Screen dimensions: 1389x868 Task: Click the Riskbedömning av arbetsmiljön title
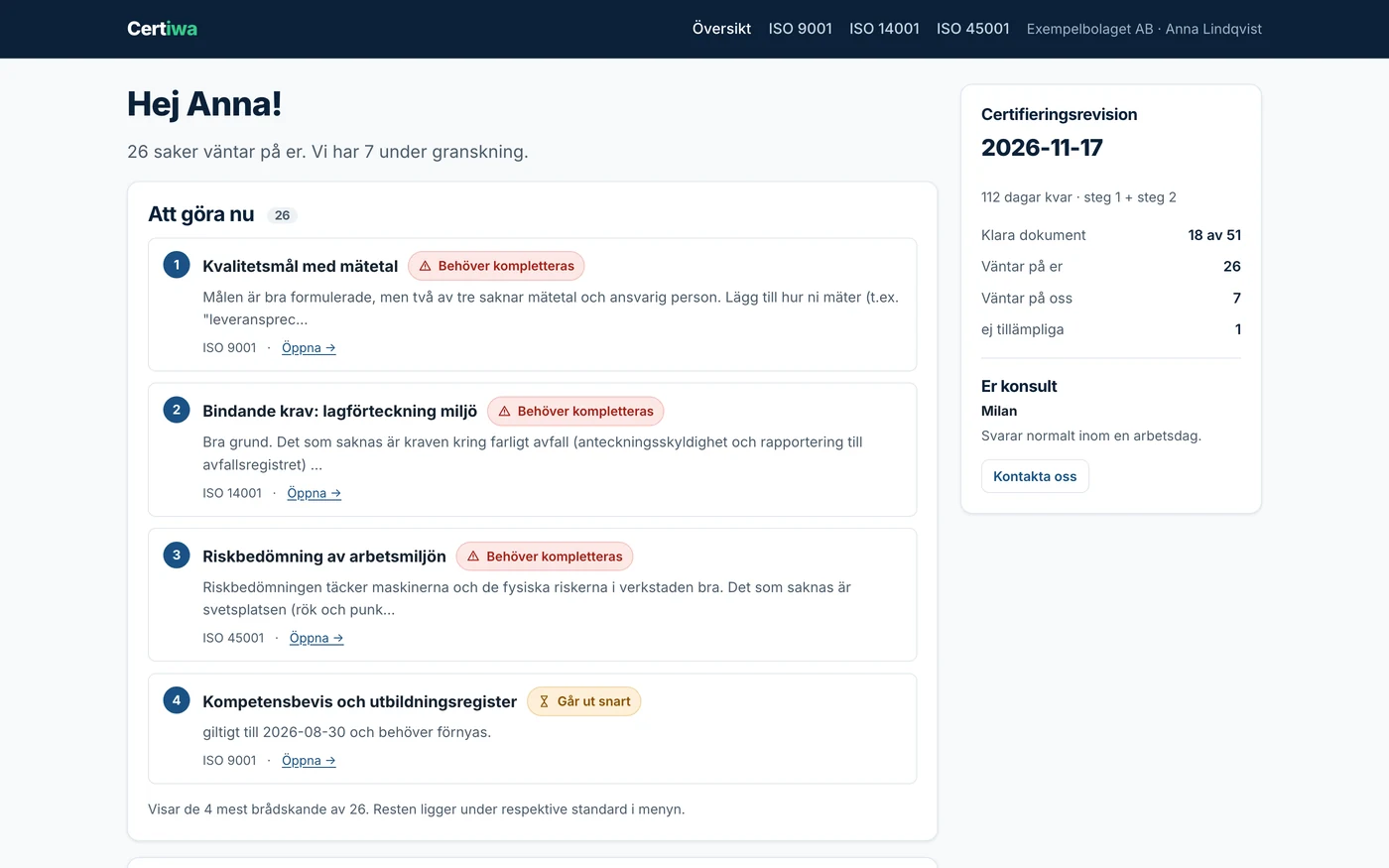(324, 557)
